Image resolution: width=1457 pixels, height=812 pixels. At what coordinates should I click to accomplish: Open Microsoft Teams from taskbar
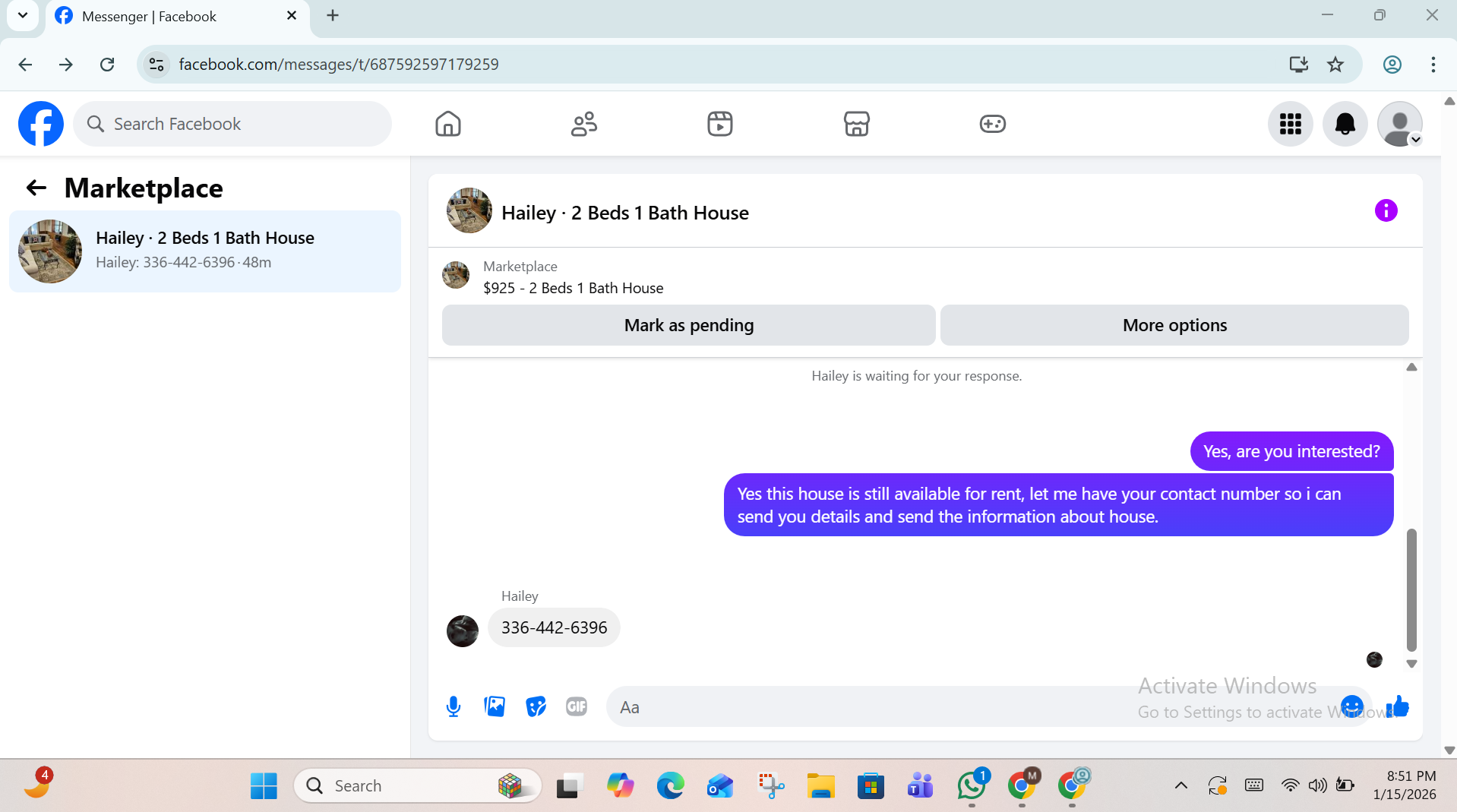tap(921, 786)
